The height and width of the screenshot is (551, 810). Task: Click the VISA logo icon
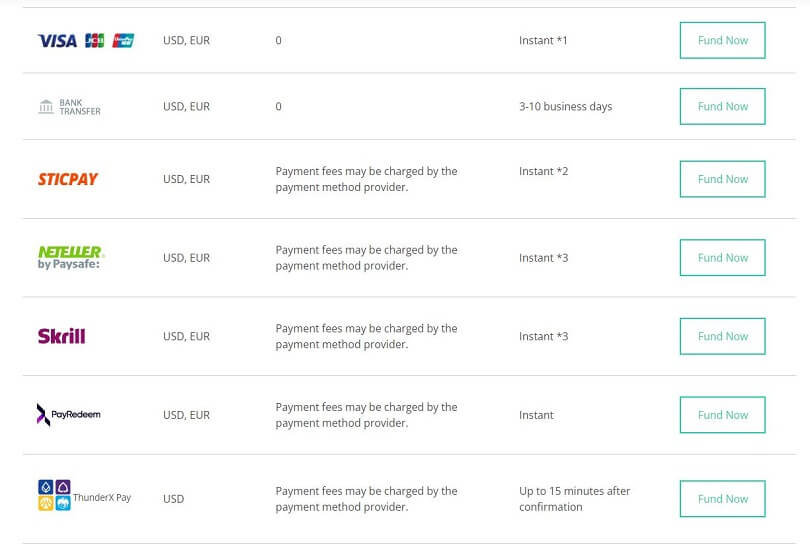click(x=57, y=40)
